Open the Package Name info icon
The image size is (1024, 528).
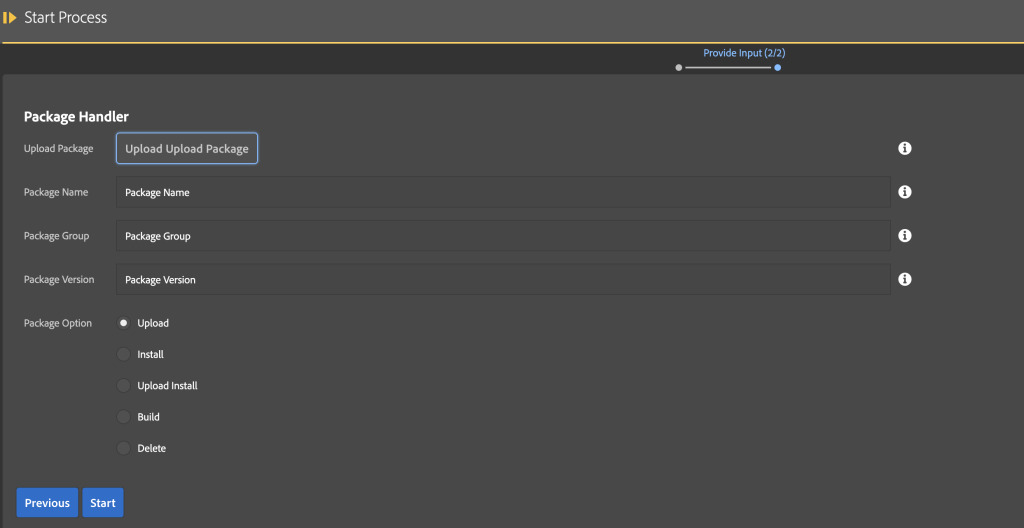pos(904,192)
